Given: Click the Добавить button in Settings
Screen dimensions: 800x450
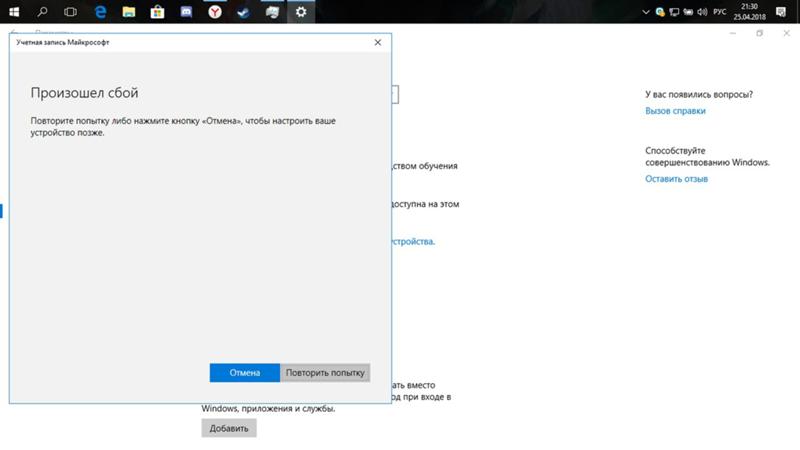Looking at the screenshot, I should [229, 428].
